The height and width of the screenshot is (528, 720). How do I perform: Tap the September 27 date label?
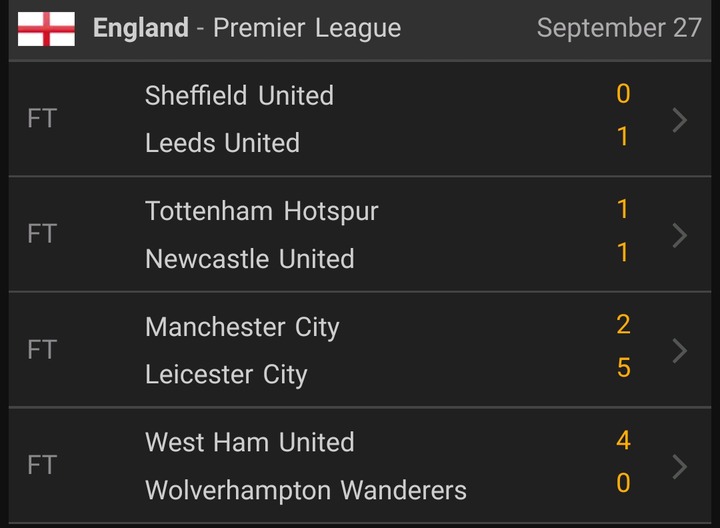tap(619, 28)
